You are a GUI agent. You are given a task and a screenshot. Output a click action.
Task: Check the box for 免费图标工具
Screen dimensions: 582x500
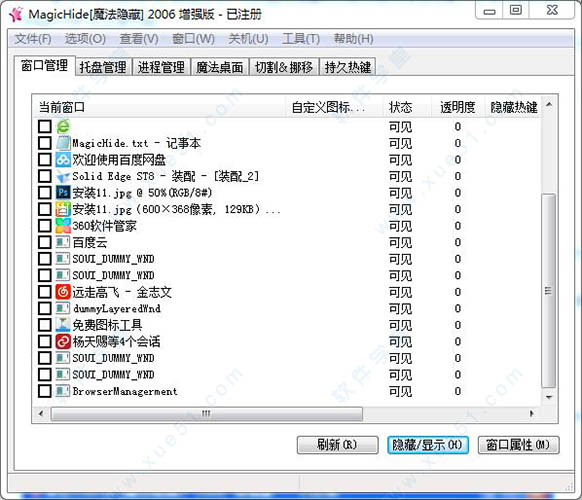click(45, 325)
